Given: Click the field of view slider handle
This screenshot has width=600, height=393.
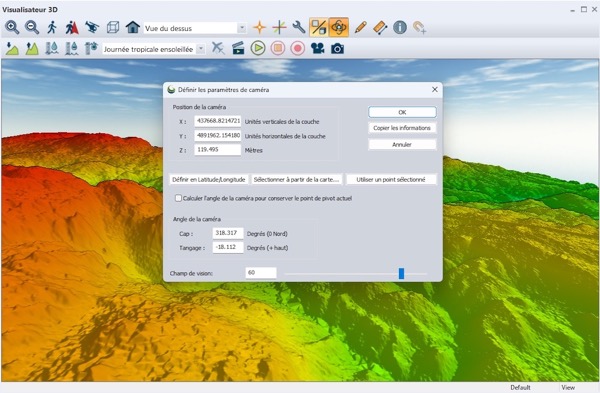Looking at the screenshot, I should tap(401, 273).
